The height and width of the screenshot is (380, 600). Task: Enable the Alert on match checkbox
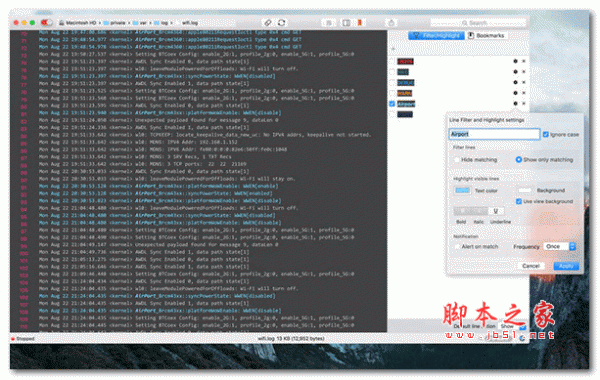pyautogui.click(x=457, y=246)
